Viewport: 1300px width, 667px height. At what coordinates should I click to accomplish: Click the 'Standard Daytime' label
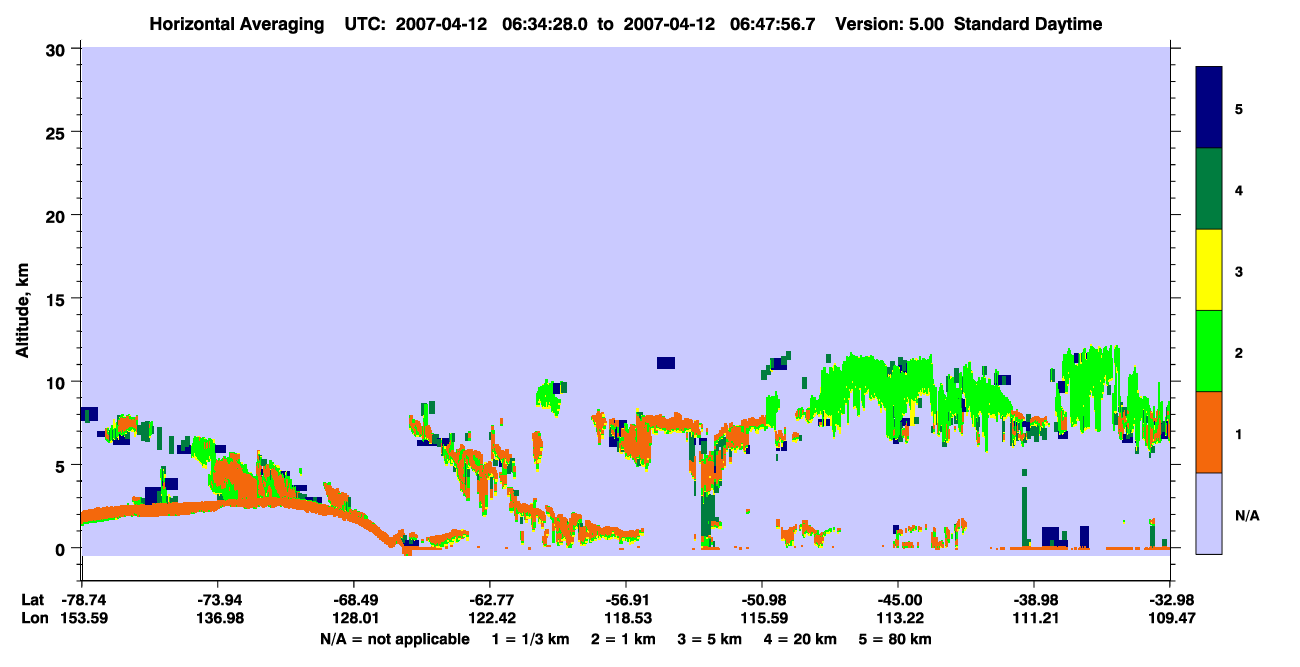point(1028,24)
